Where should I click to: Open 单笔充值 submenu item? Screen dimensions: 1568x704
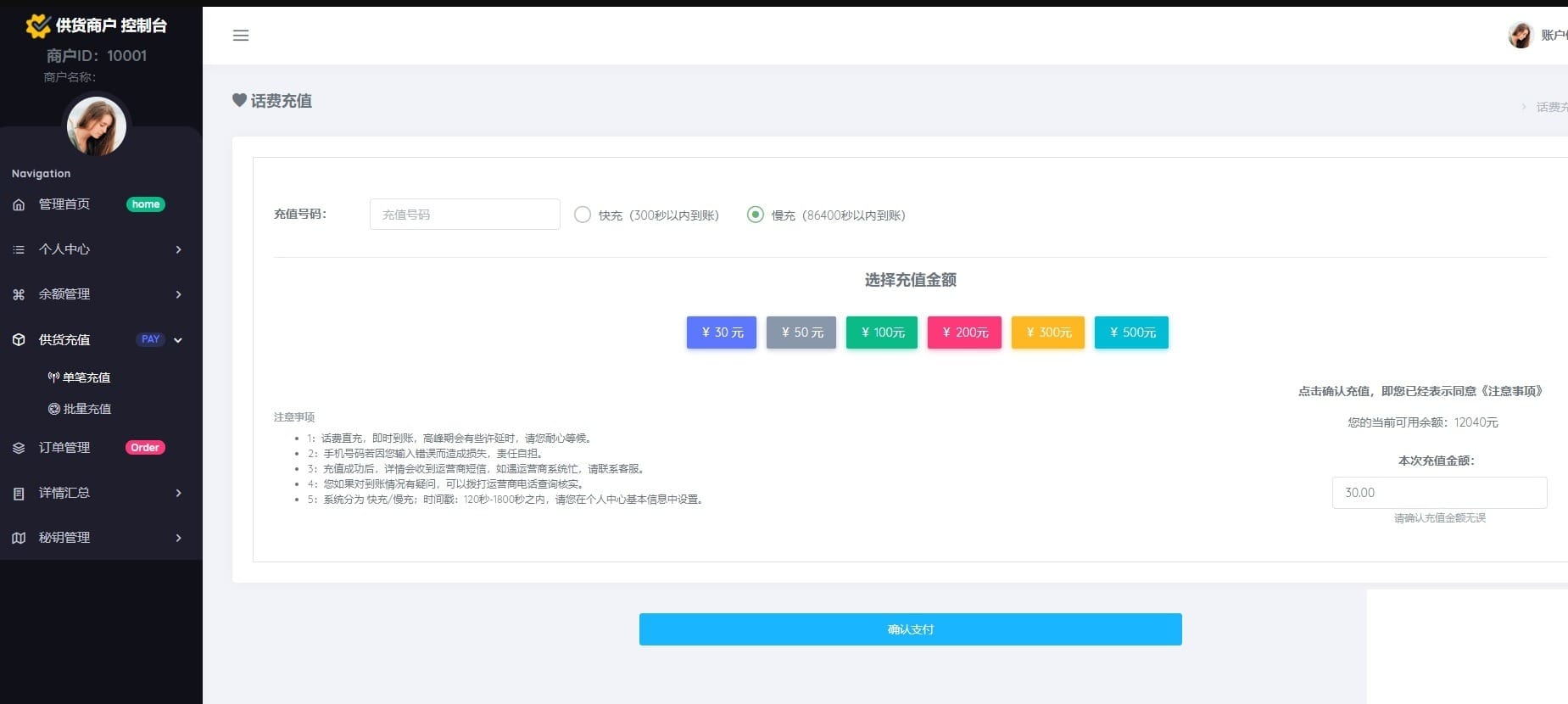[x=79, y=377]
